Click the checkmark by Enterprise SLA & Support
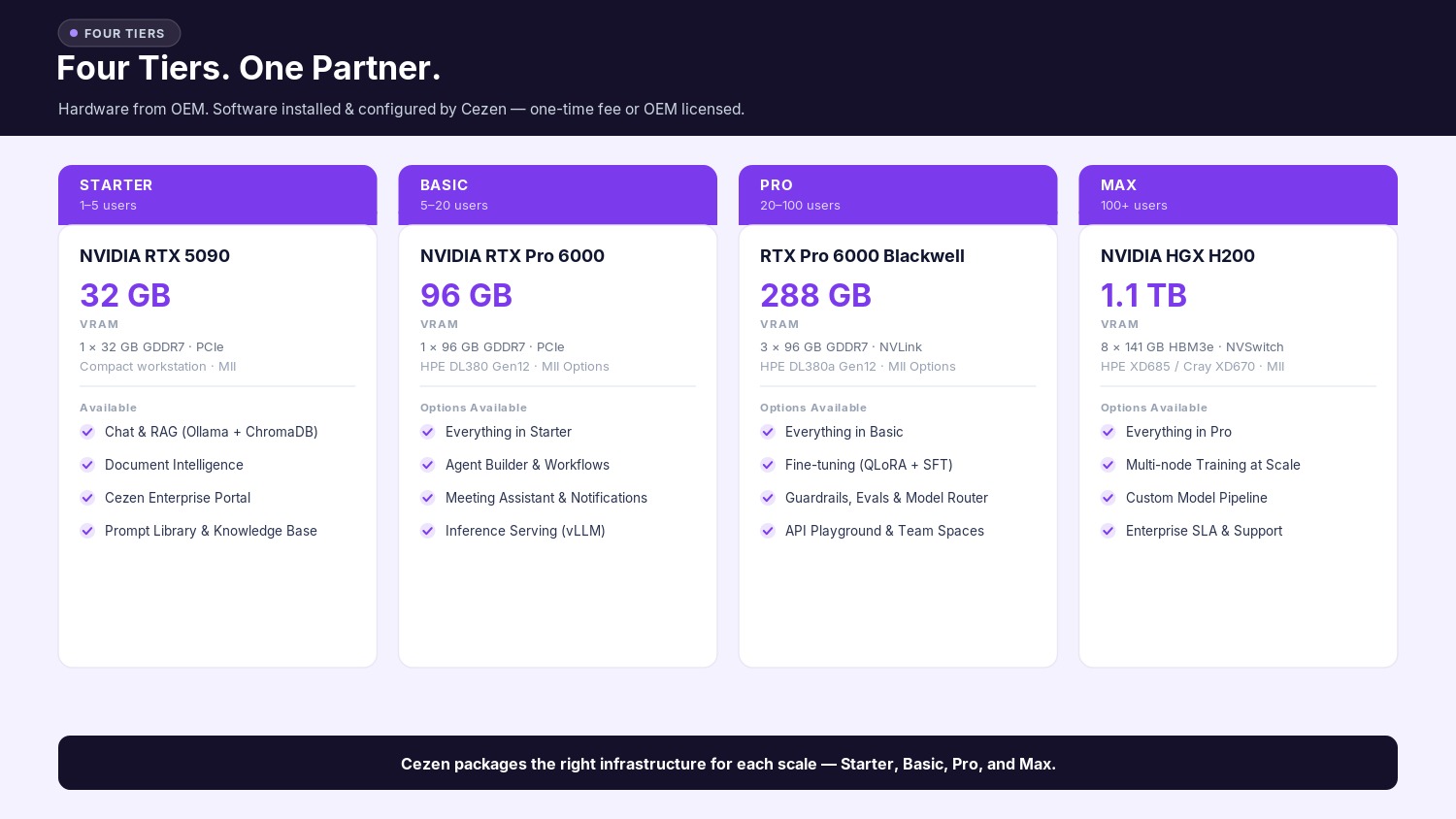This screenshot has width=1456, height=819. pos(1109,531)
